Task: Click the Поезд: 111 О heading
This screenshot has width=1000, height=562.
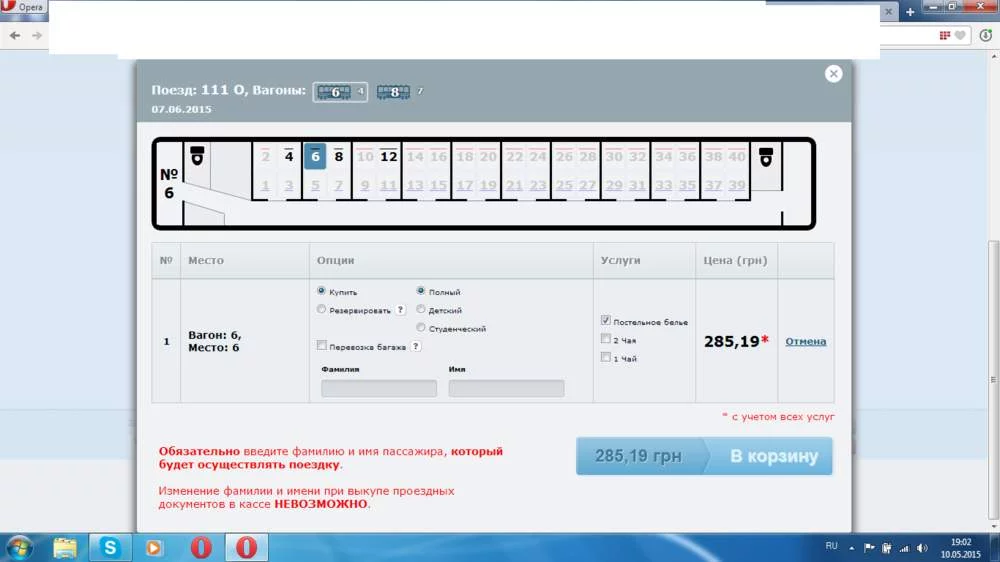Action: 199,90
